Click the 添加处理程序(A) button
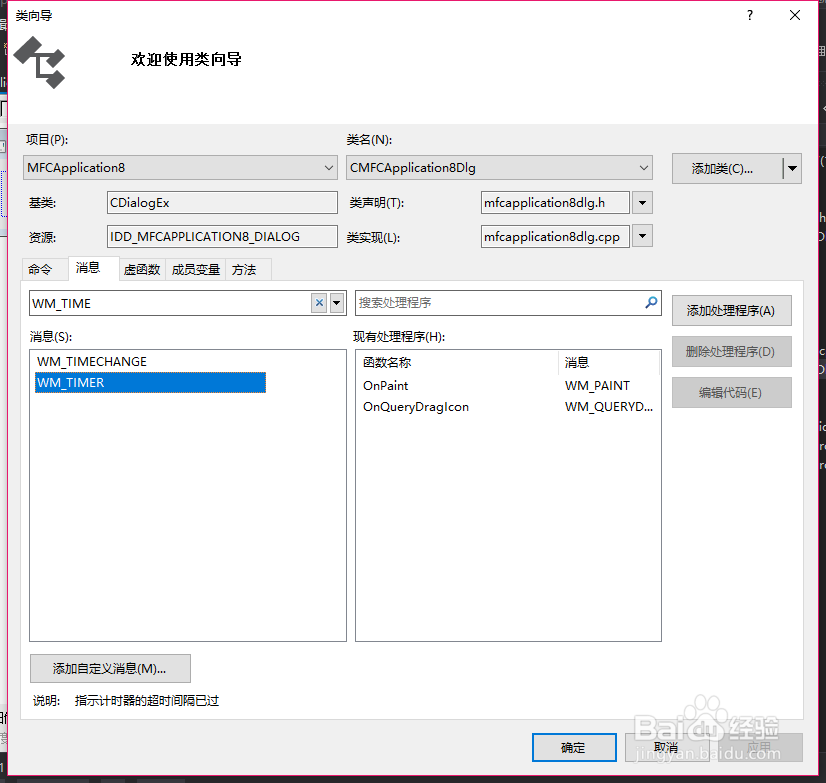 731,310
